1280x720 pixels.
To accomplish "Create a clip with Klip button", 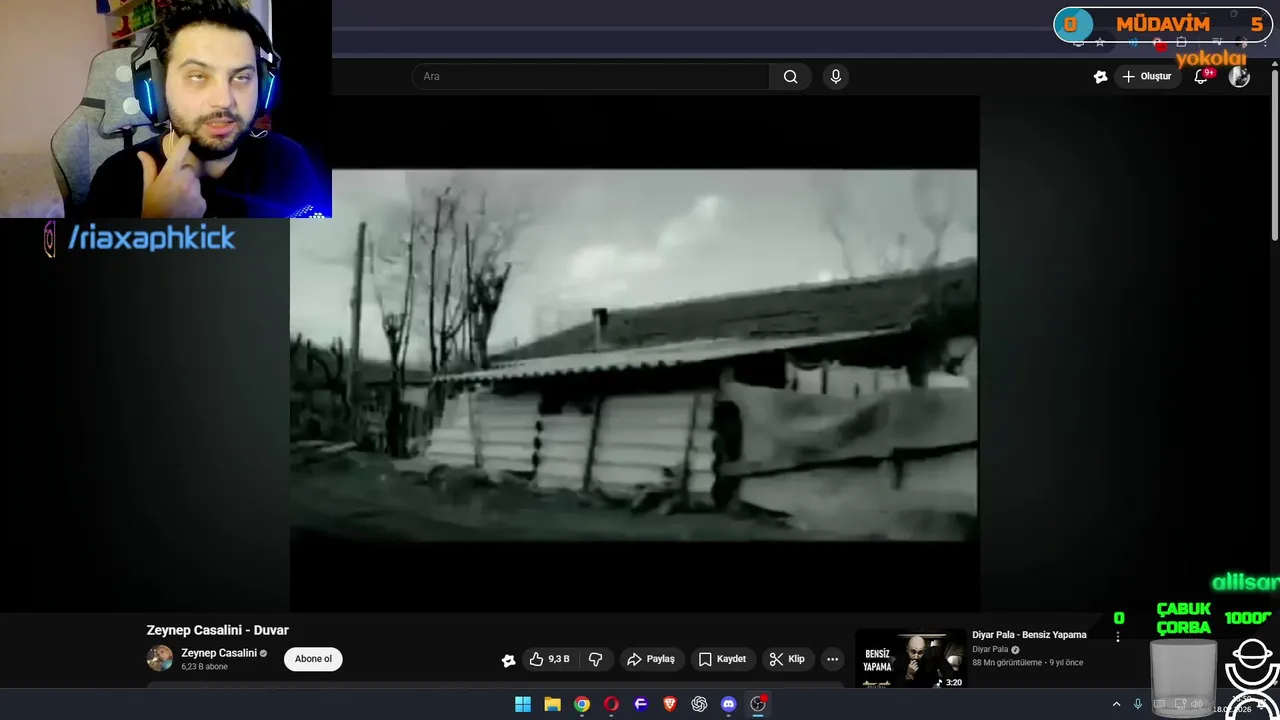I will 787,659.
